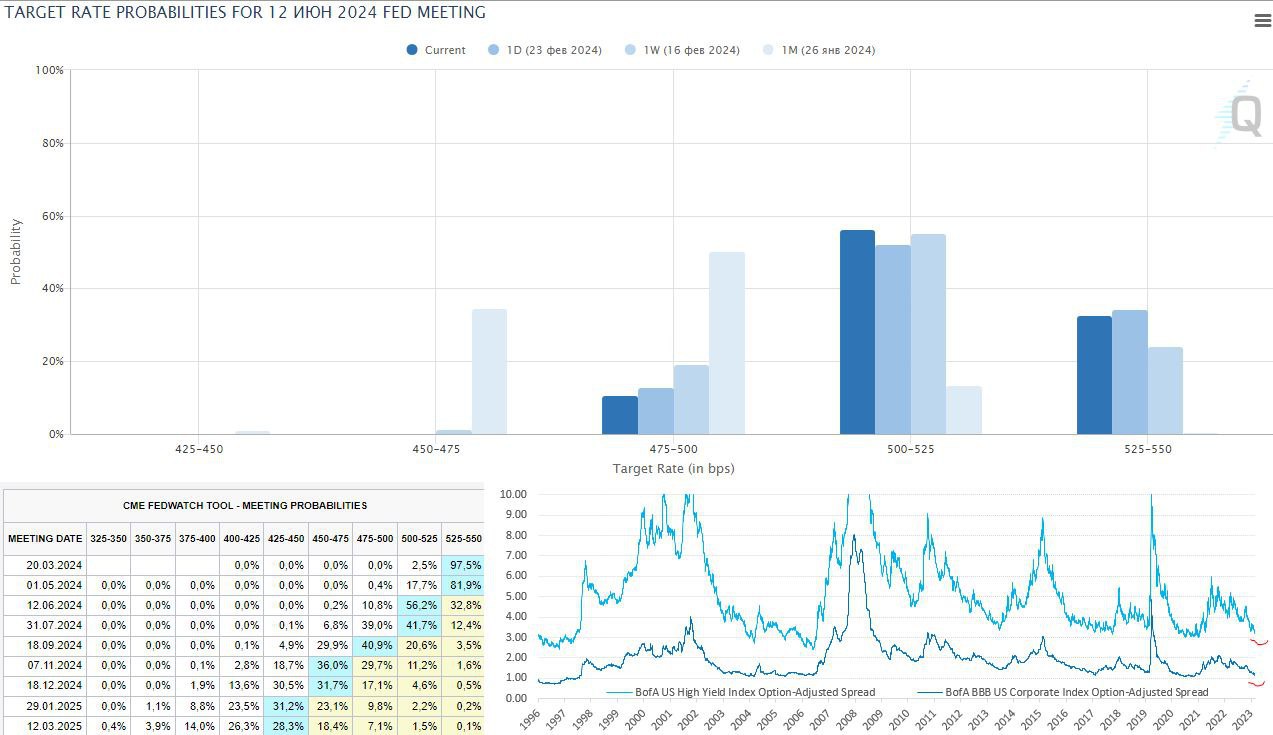Screen dimensions: 1273x735
Task: Select the 20.03.2024 meeting date cell
Action: point(44,565)
